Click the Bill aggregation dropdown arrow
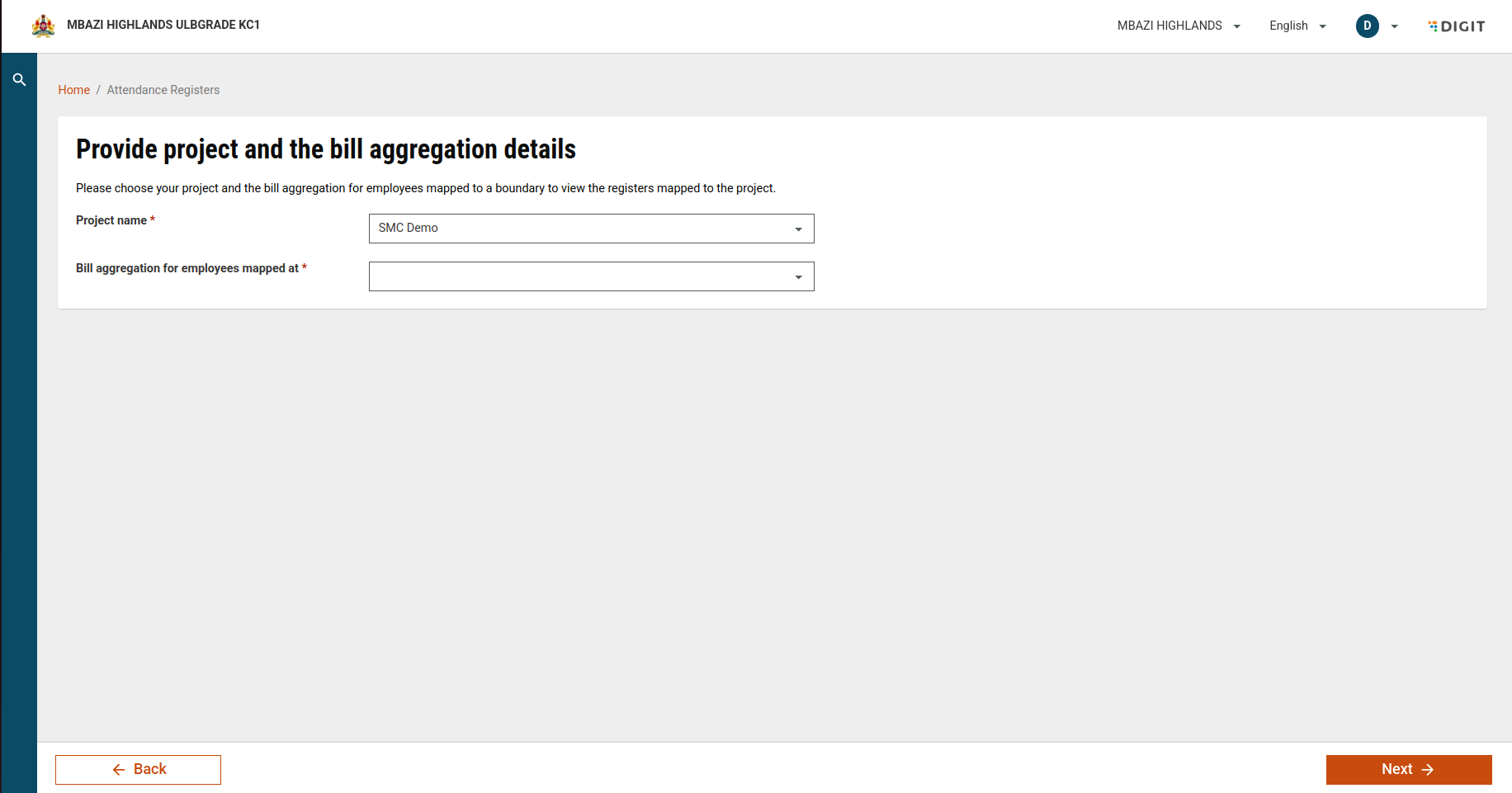Image resolution: width=1512 pixels, height=793 pixels. coord(798,277)
